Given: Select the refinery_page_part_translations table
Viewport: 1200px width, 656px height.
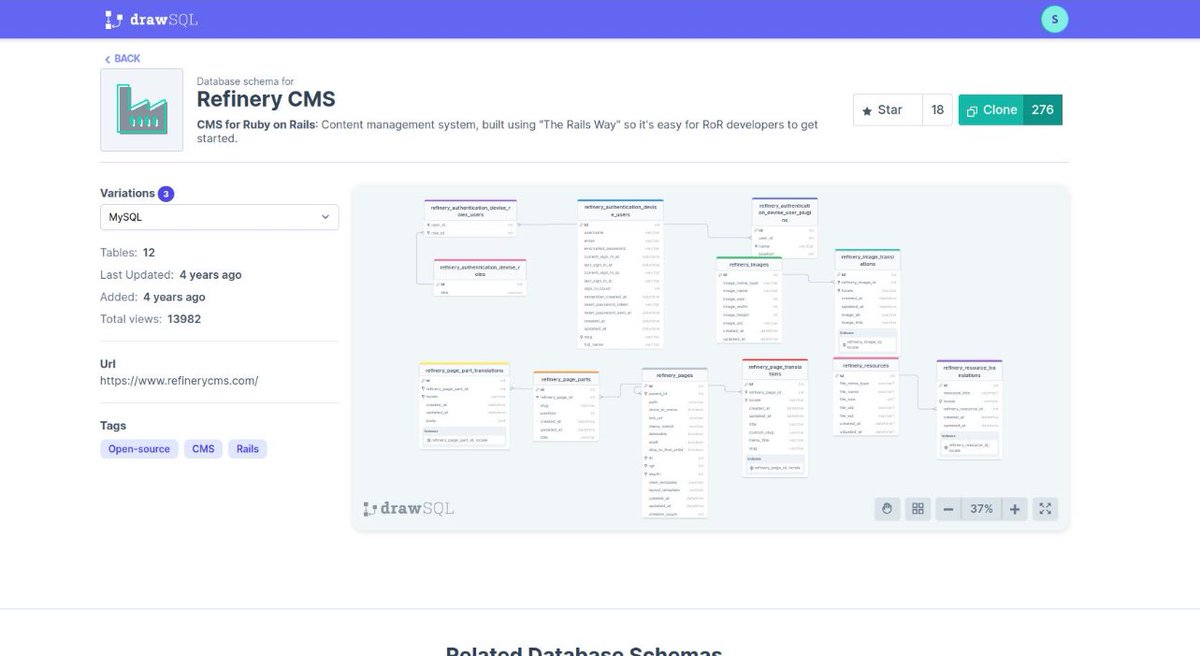Looking at the screenshot, I should point(464,406).
